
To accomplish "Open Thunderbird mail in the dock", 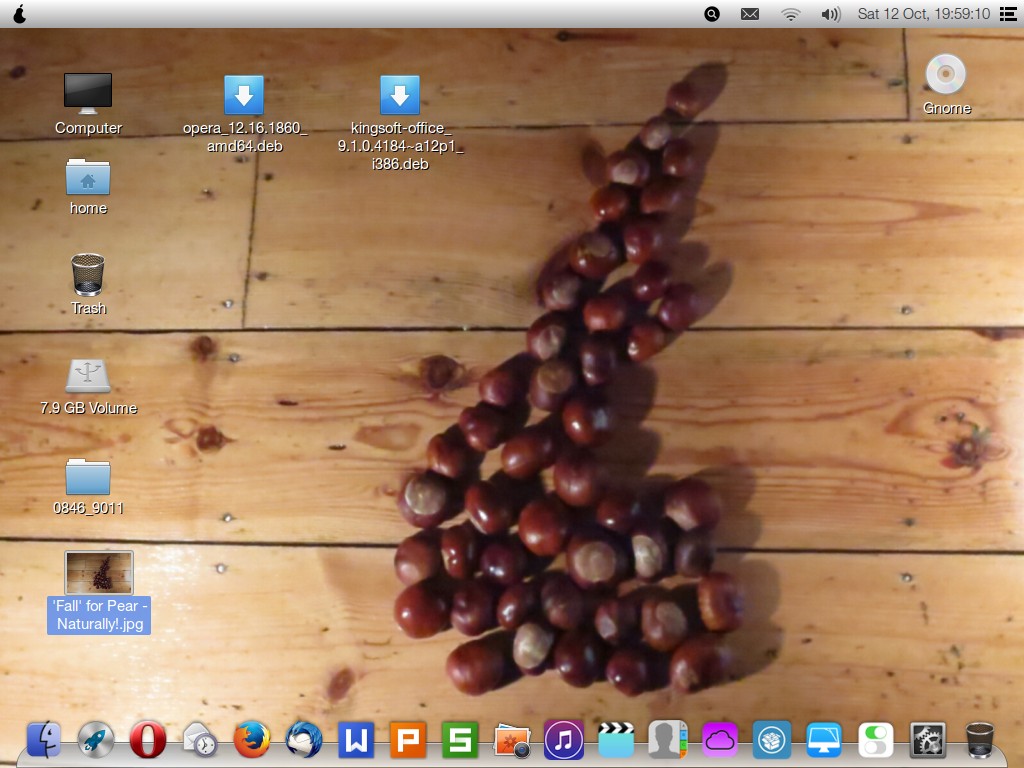I will [x=304, y=741].
